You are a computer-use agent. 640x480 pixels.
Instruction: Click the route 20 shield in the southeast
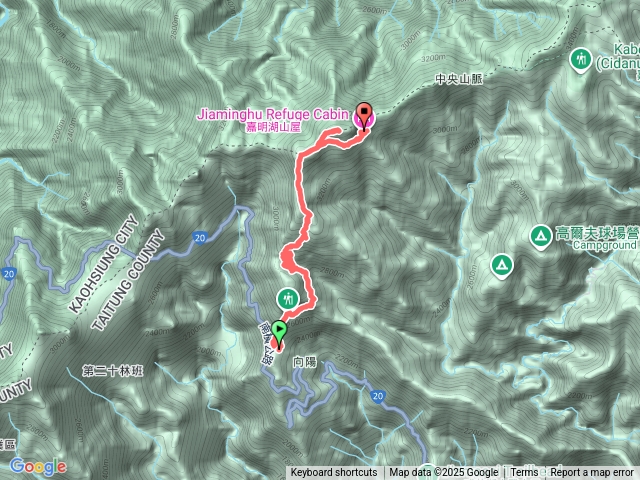pos(378,396)
